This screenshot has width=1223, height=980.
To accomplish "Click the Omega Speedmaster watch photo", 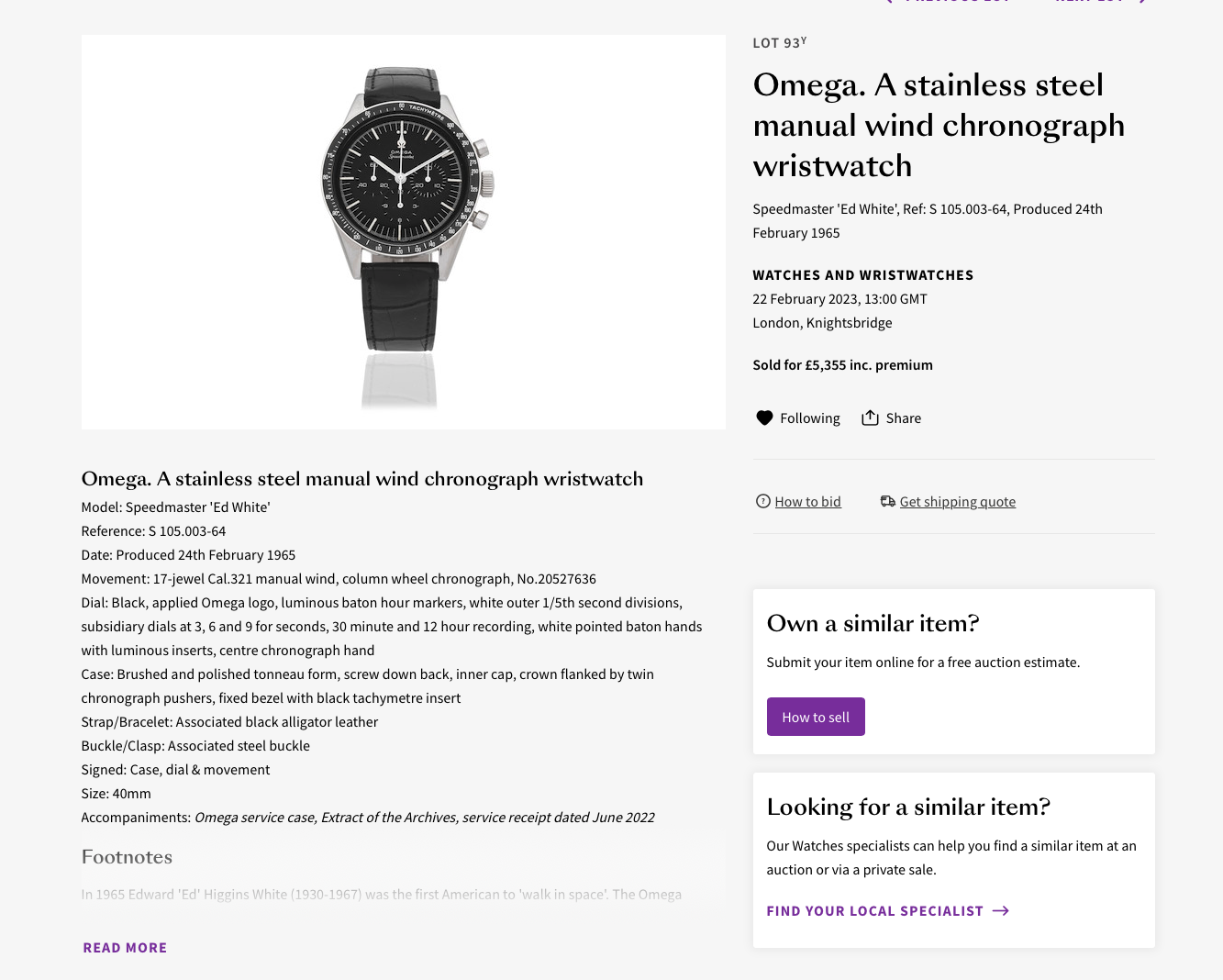I will click(404, 211).
